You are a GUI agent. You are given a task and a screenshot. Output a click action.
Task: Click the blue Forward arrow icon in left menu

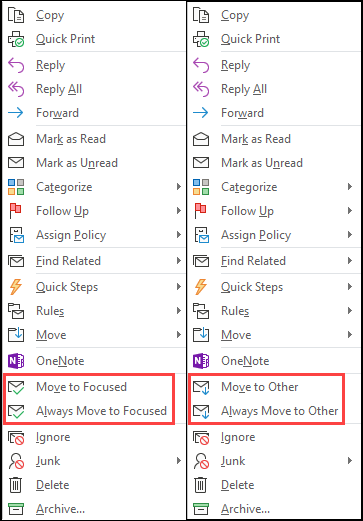click(16, 113)
